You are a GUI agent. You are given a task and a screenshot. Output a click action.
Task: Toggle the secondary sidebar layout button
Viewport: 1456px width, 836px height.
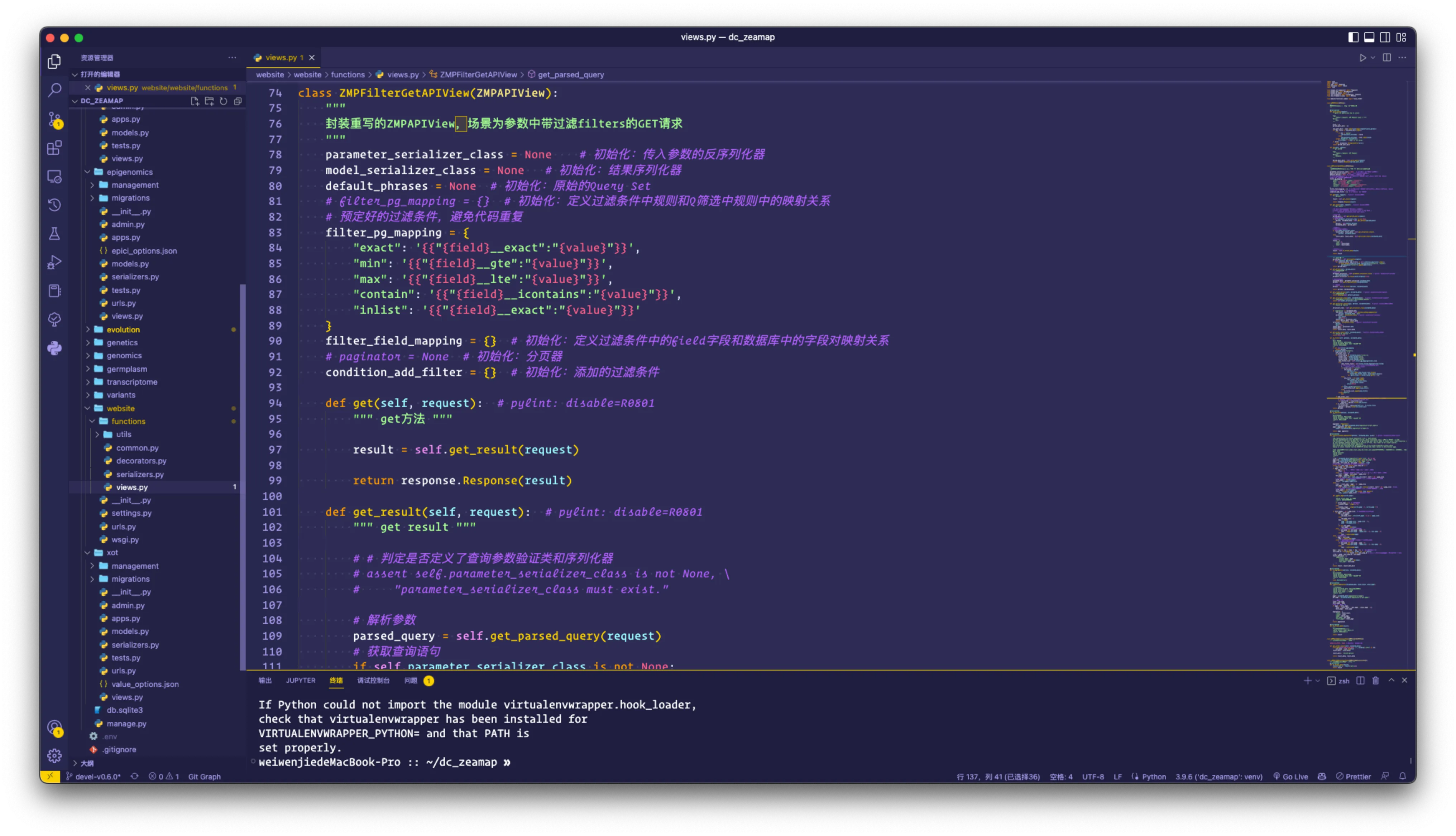[x=1385, y=37]
